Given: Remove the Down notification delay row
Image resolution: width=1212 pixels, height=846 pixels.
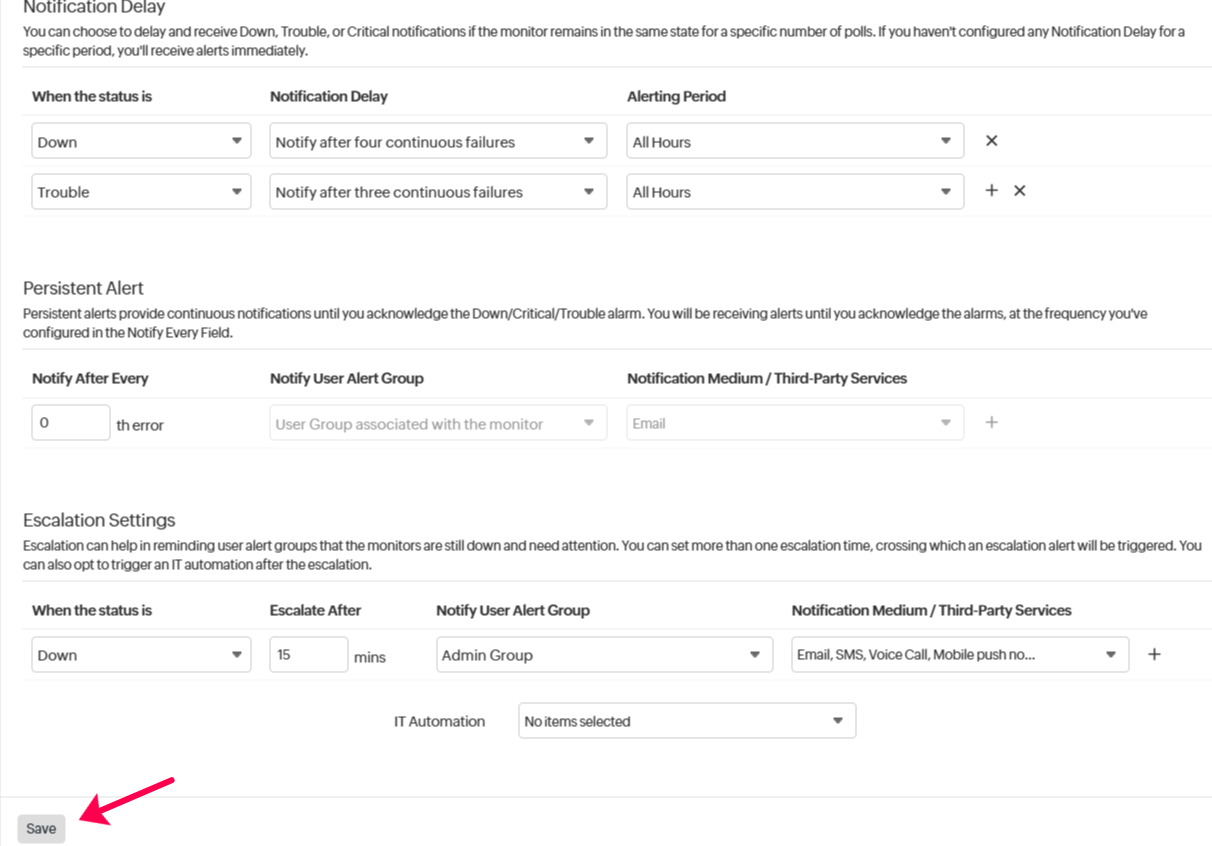Looking at the screenshot, I should 991,141.
